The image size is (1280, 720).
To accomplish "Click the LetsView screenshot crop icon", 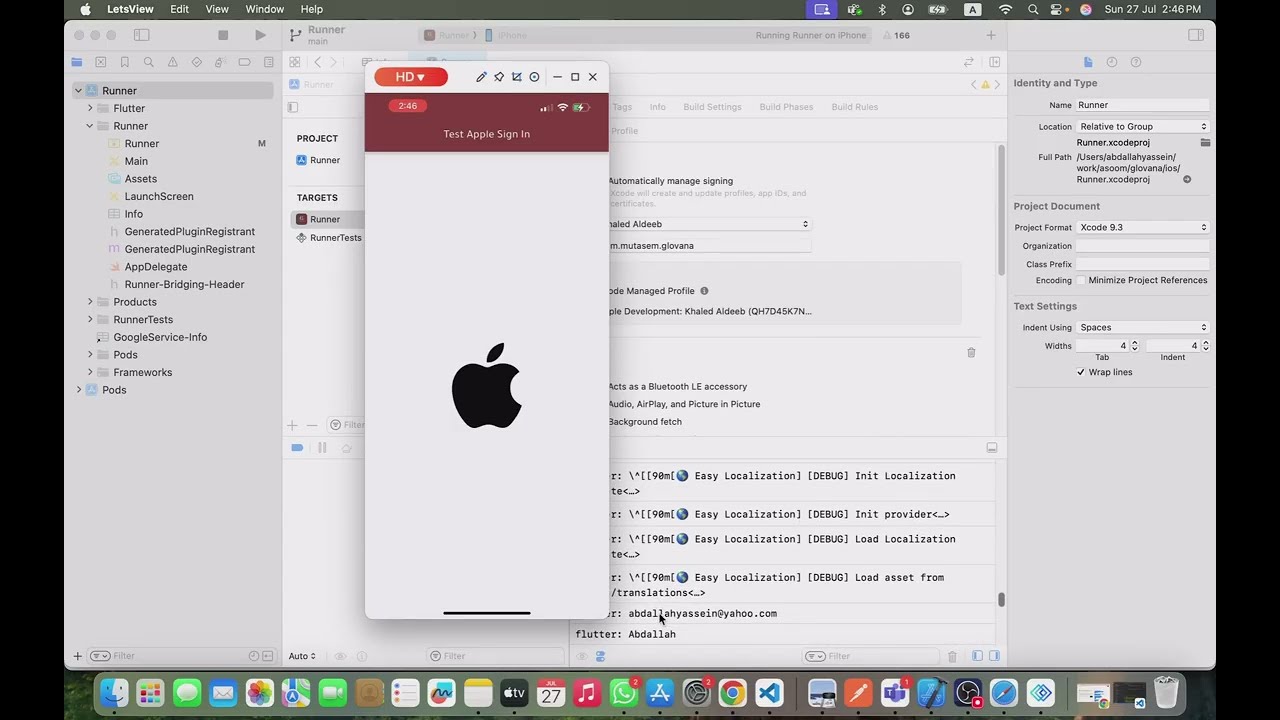I will click(x=517, y=77).
